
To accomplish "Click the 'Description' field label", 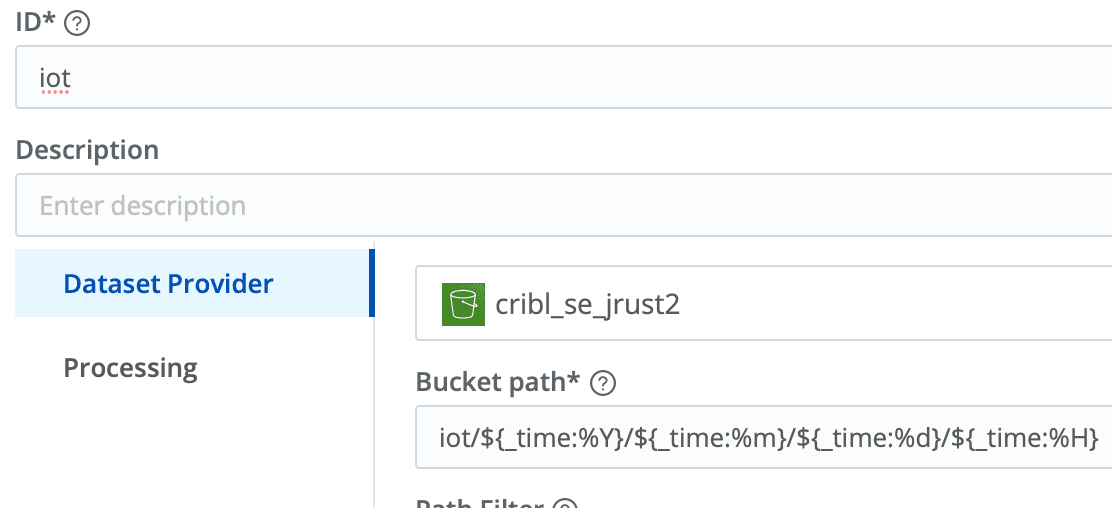I will [87, 150].
